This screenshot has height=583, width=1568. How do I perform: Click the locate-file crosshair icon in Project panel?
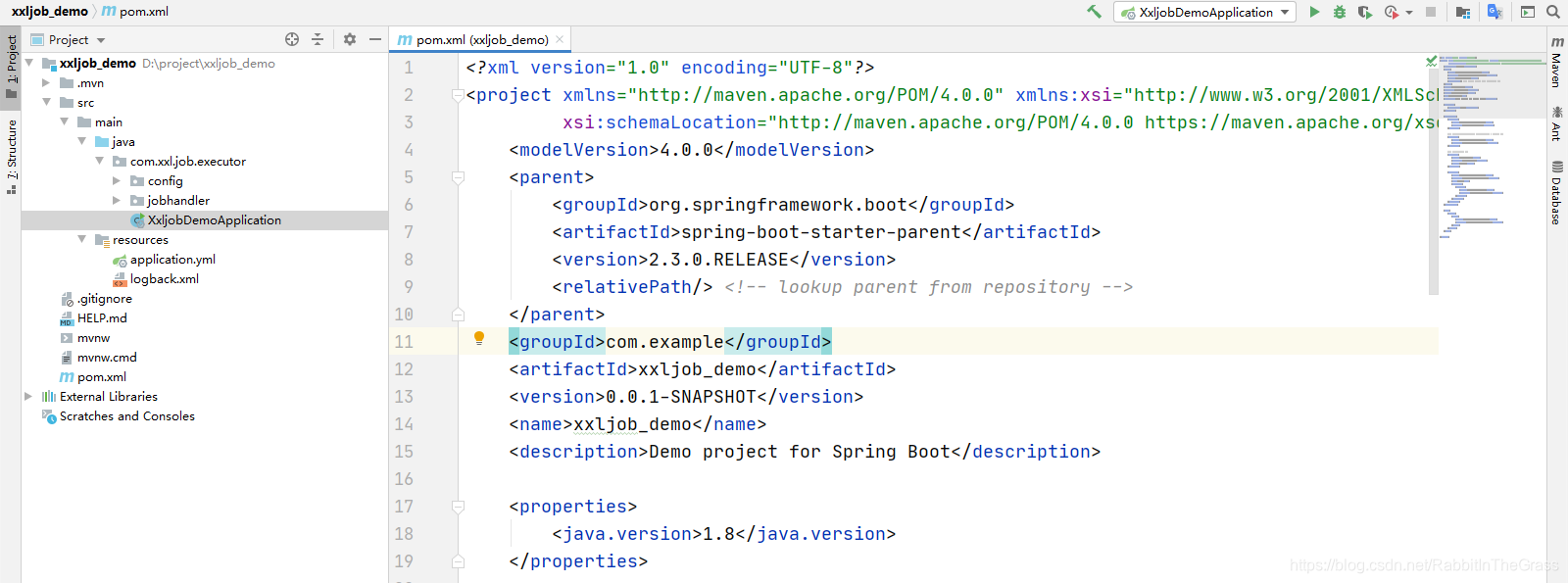tap(292, 39)
